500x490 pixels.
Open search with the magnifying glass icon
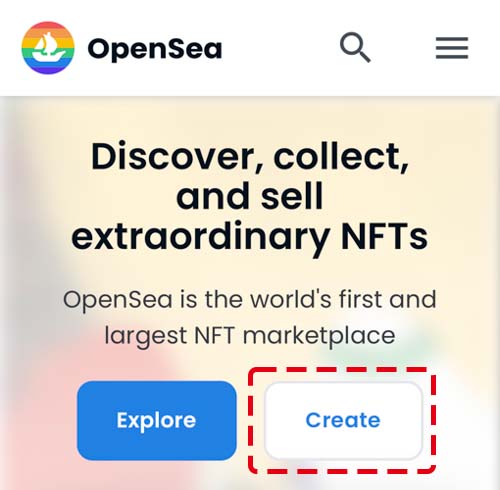(x=355, y=47)
